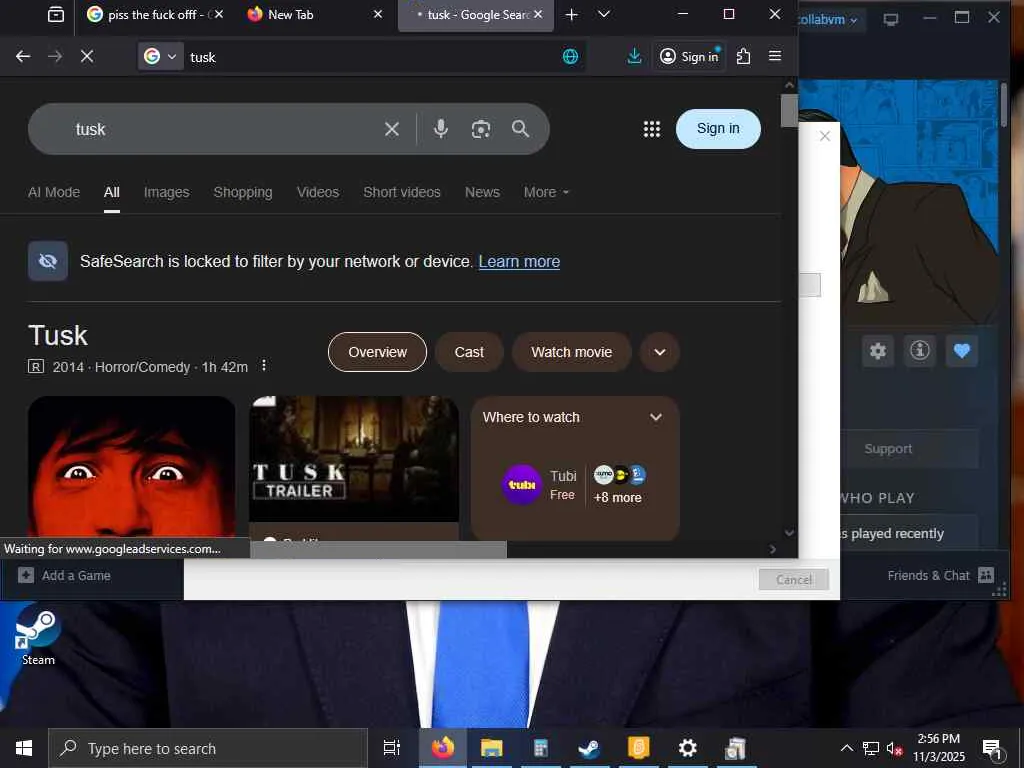Toggle Steam favorite heart icon
This screenshot has width=1024, height=768.
[962, 351]
